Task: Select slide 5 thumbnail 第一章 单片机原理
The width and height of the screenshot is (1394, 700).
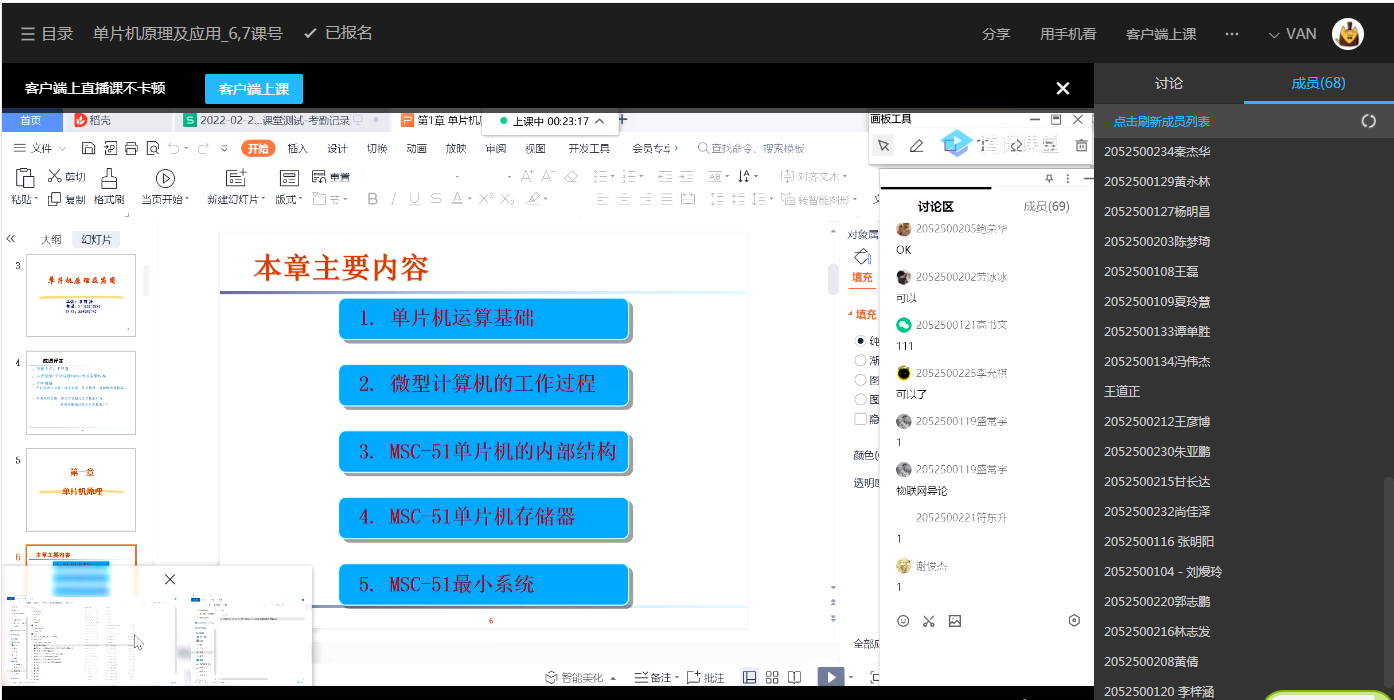Action: click(x=81, y=489)
